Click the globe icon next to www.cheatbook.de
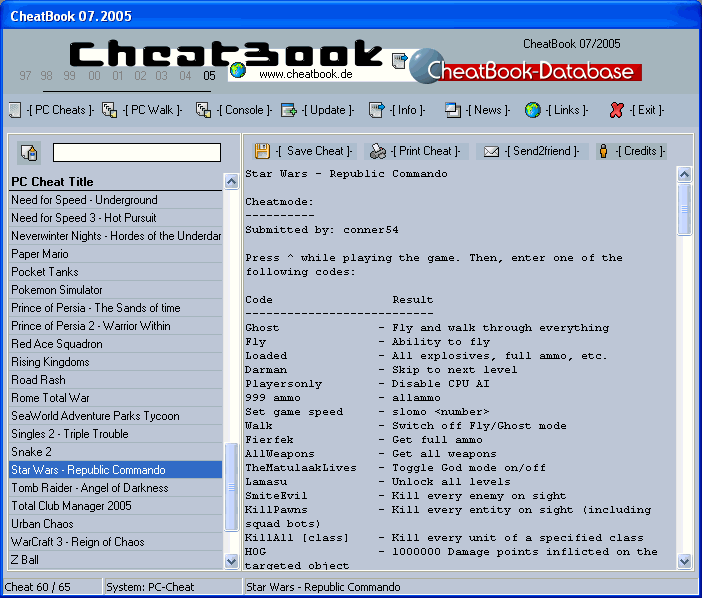The width and height of the screenshot is (702, 598). point(238,70)
